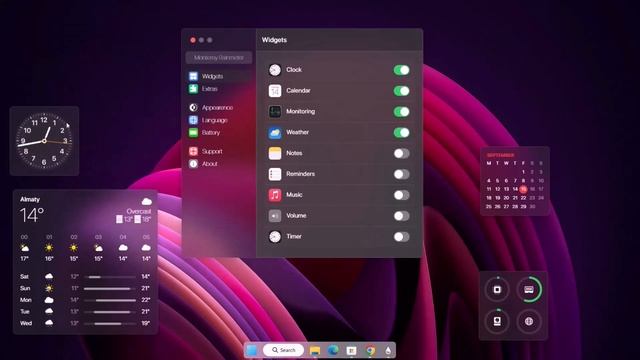Click the Timer widget icon in the list
Screen dimensions: 640x360
coord(275,236)
